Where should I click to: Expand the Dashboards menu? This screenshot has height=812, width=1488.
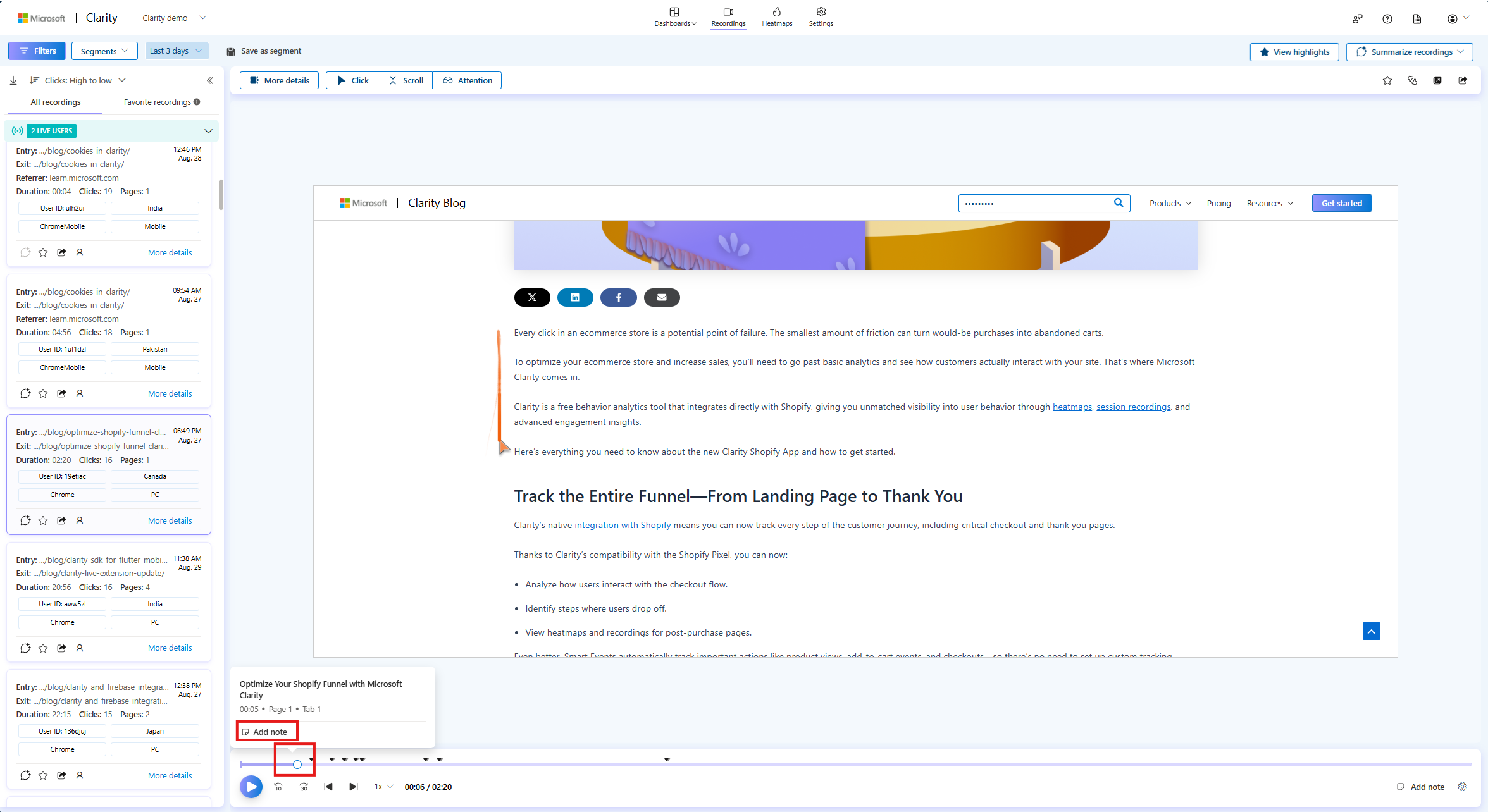pos(674,17)
